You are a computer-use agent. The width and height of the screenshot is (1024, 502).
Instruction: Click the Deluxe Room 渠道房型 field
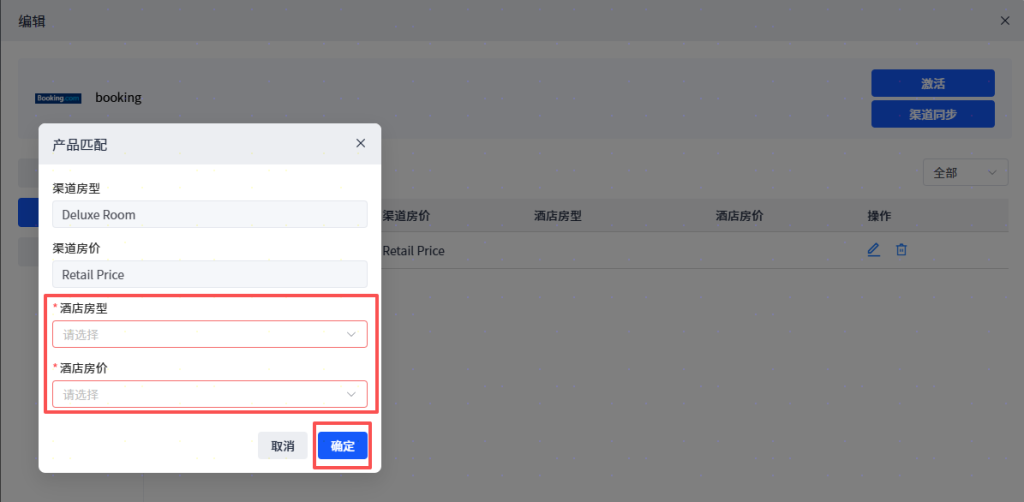tap(209, 214)
